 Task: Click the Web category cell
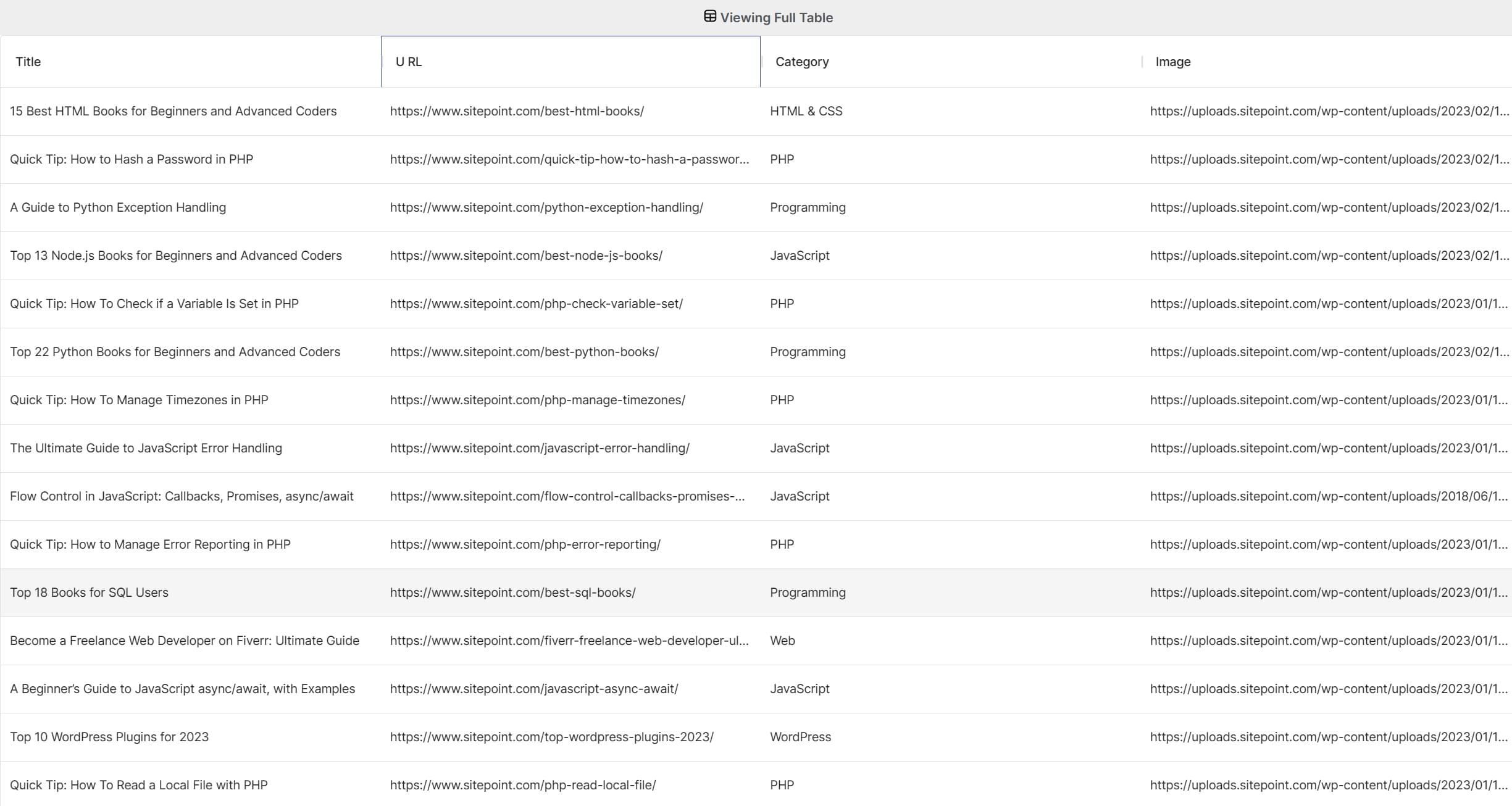point(782,641)
